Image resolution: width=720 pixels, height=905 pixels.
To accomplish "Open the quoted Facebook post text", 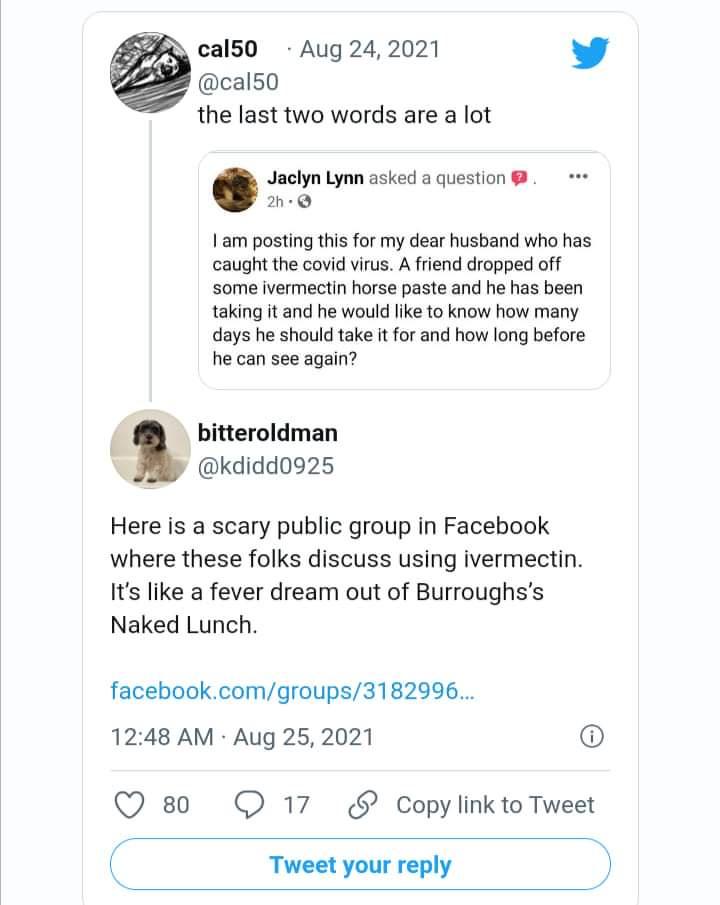I will point(400,300).
